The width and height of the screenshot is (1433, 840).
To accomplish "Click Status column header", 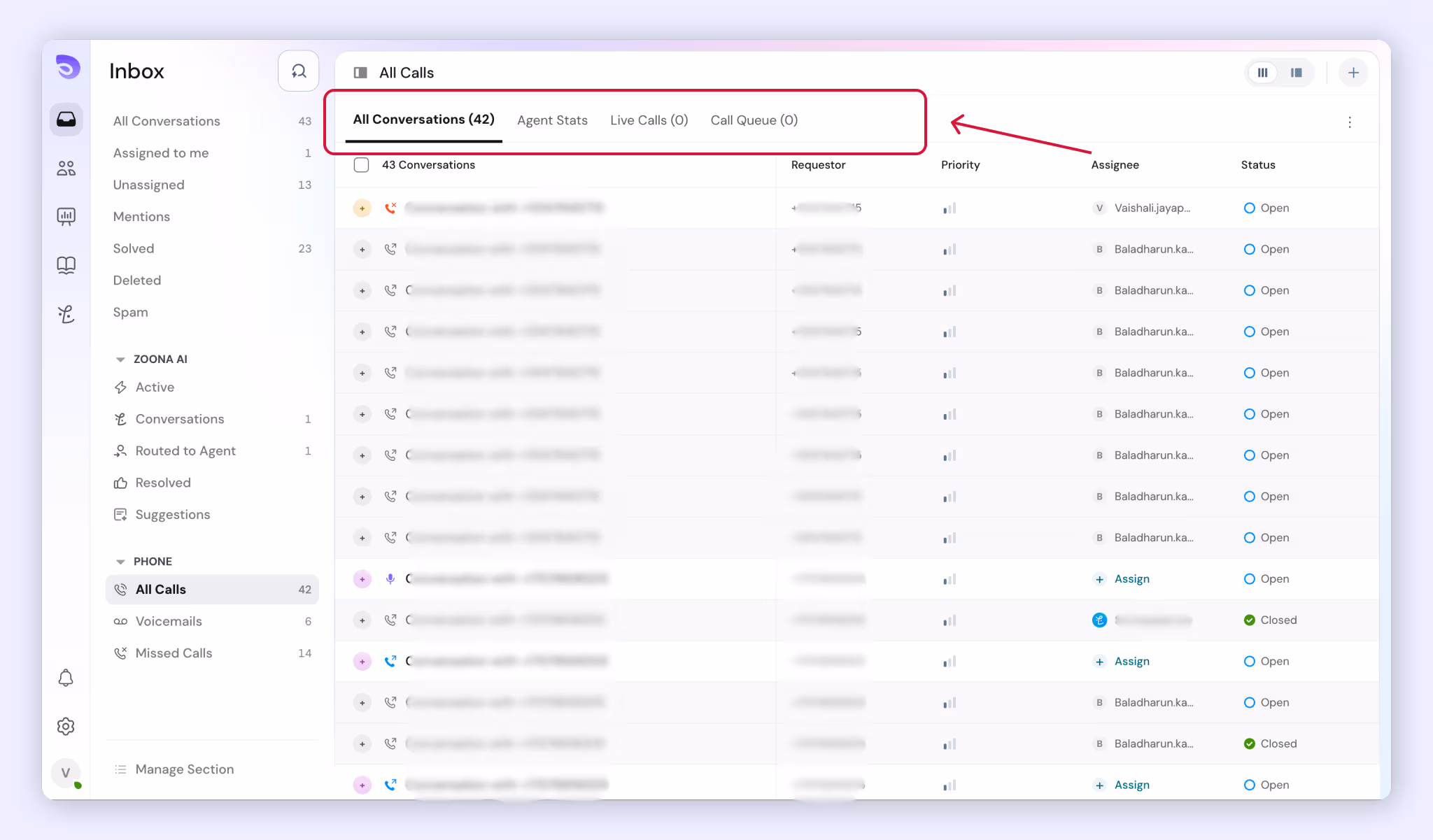I will click(x=1258, y=165).
